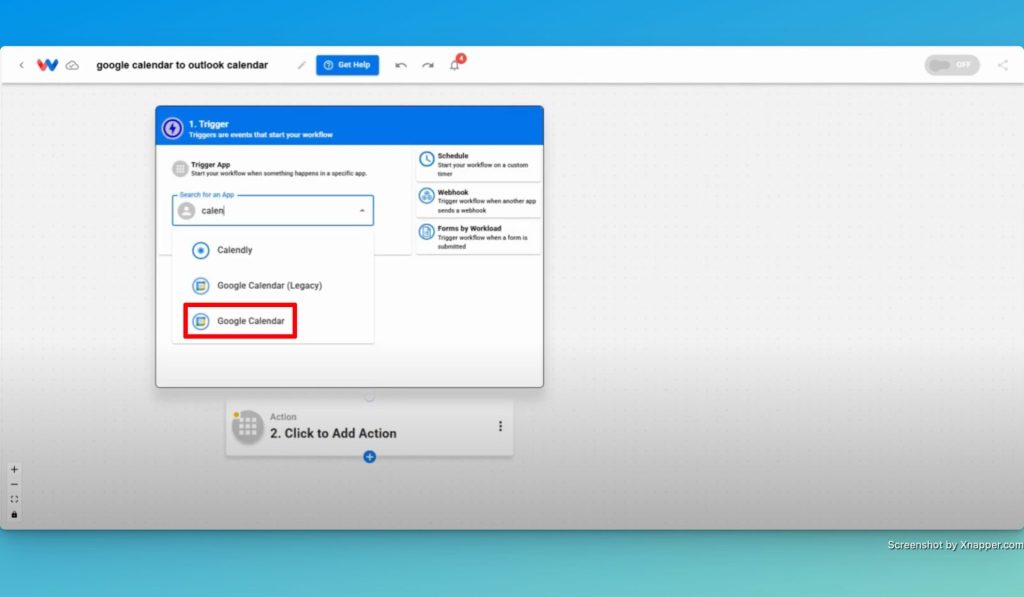
Task: Pick the Schedule trigger card
Action: tap(479, 165)
